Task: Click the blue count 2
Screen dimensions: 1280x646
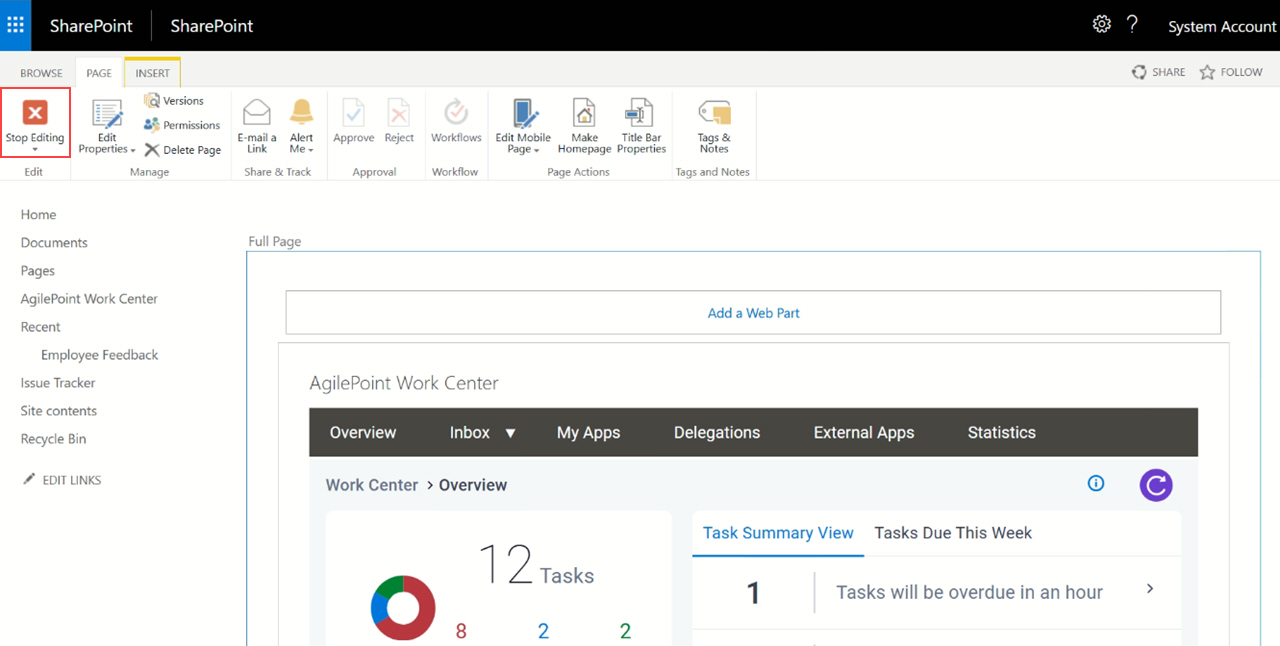Action: pyautogui.click(x=543, y=631)
